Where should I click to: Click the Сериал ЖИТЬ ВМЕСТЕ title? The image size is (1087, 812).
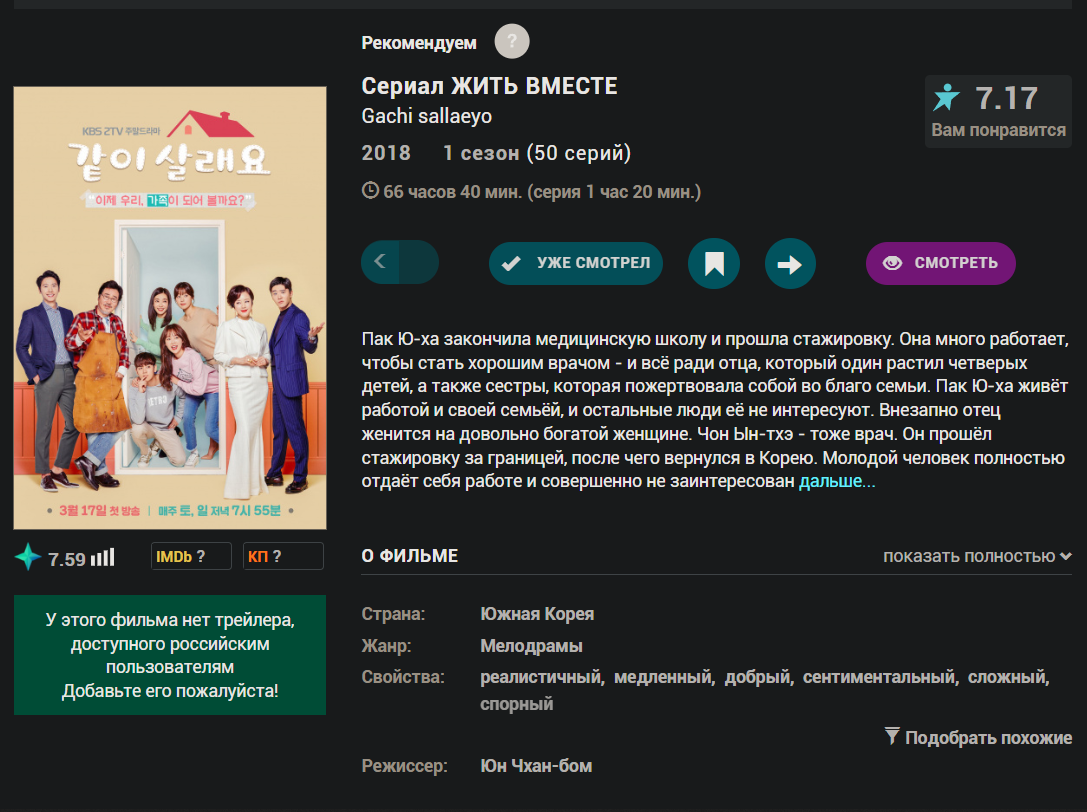pos(489,86)
